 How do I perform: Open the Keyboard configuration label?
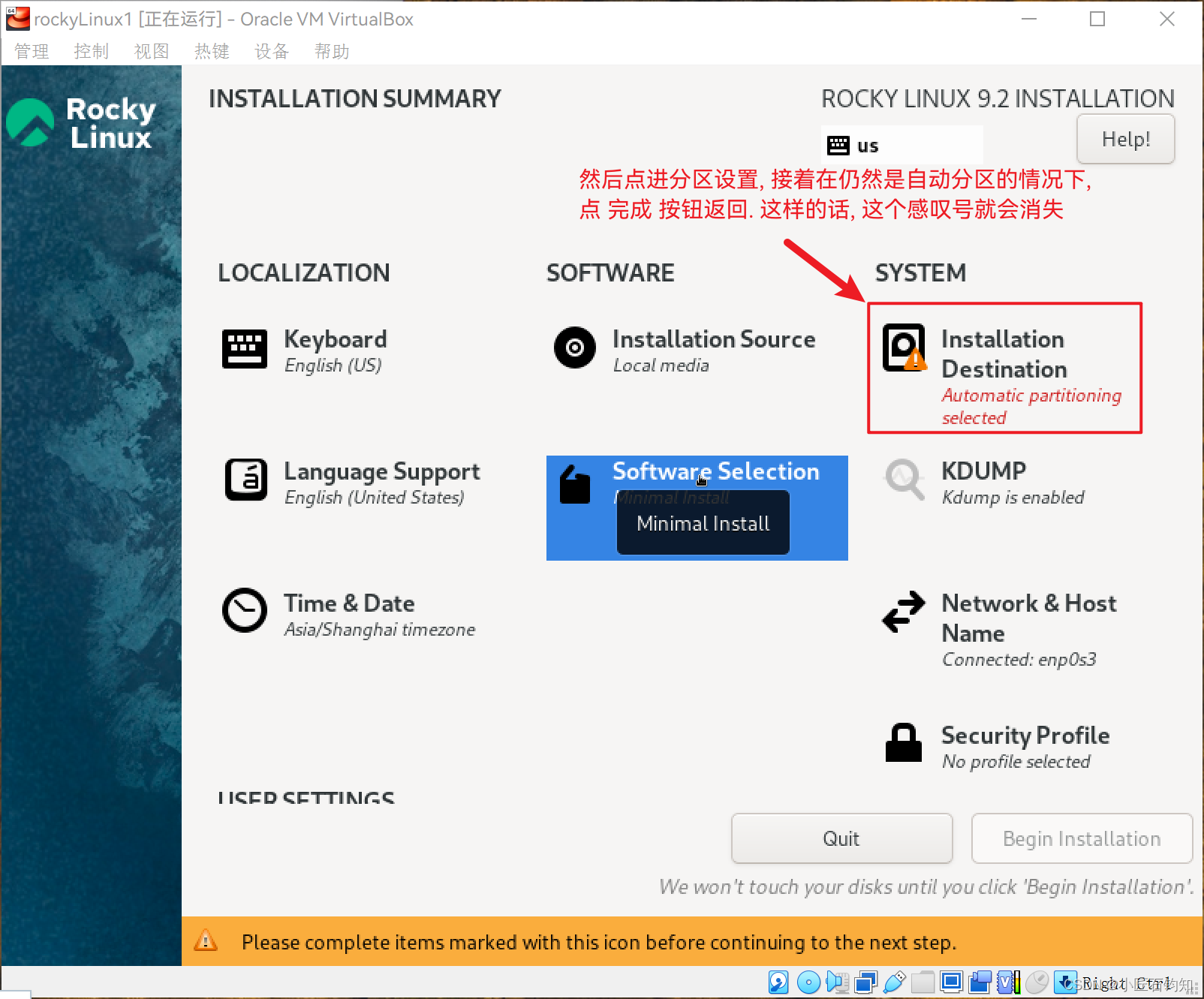coord(336,339)
